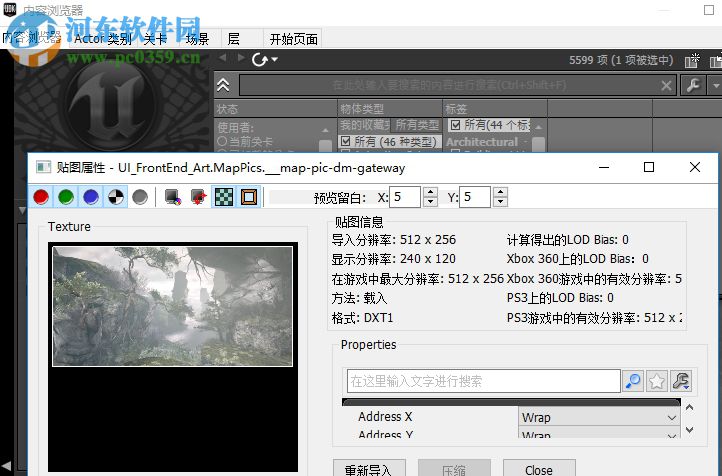
Task: Toggle the red channel view
Action: [41, 197]
